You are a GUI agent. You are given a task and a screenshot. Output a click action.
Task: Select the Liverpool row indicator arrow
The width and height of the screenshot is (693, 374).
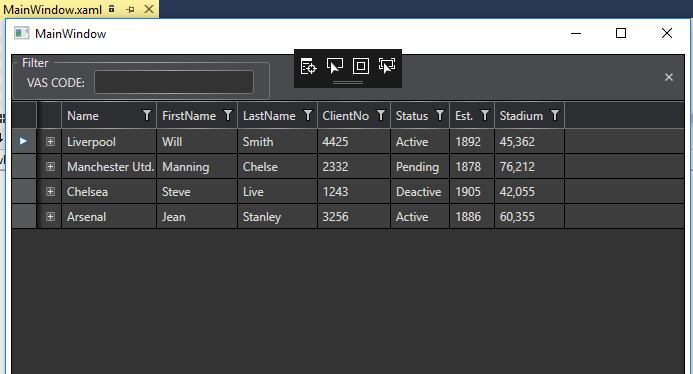pos(23,141)
